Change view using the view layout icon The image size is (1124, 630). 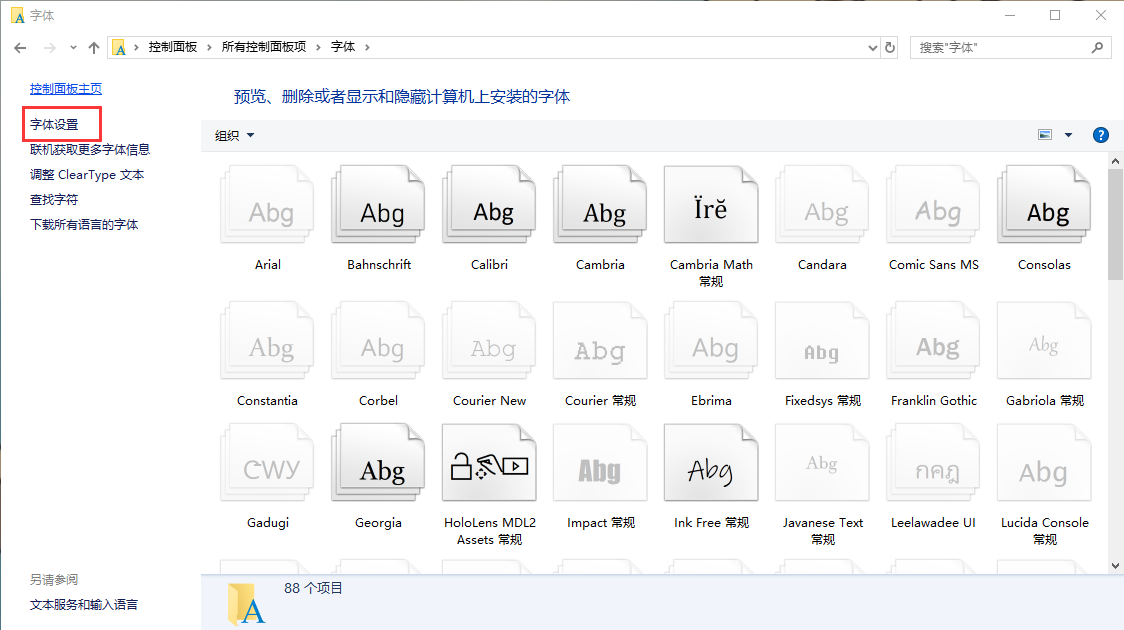[x=1045, y=135]
